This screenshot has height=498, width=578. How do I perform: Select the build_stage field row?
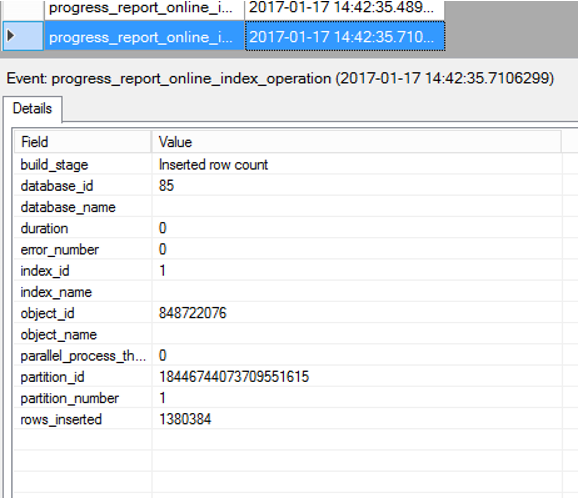[x=288, y=164]
